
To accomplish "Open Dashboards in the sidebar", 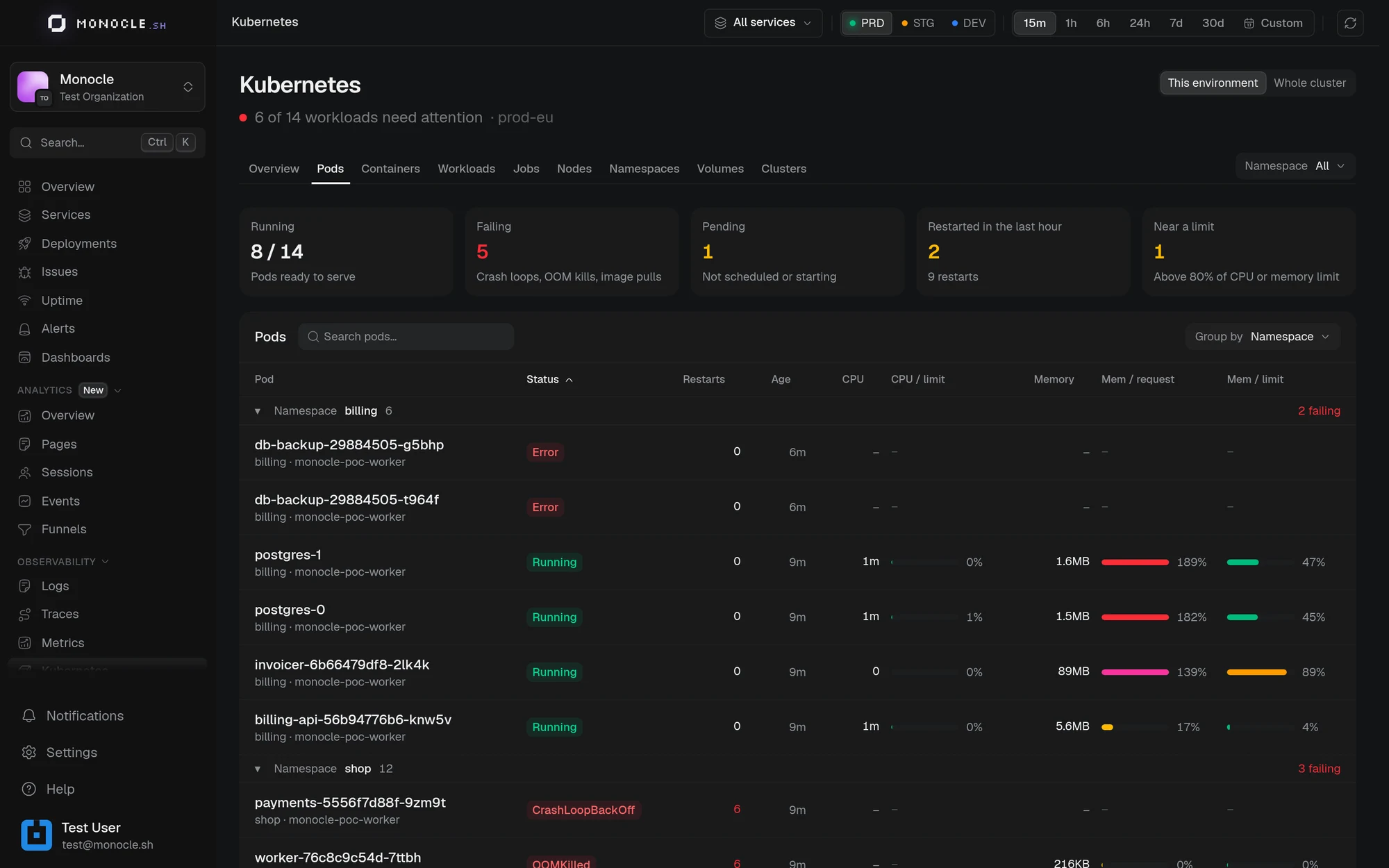I will [108, 358].
